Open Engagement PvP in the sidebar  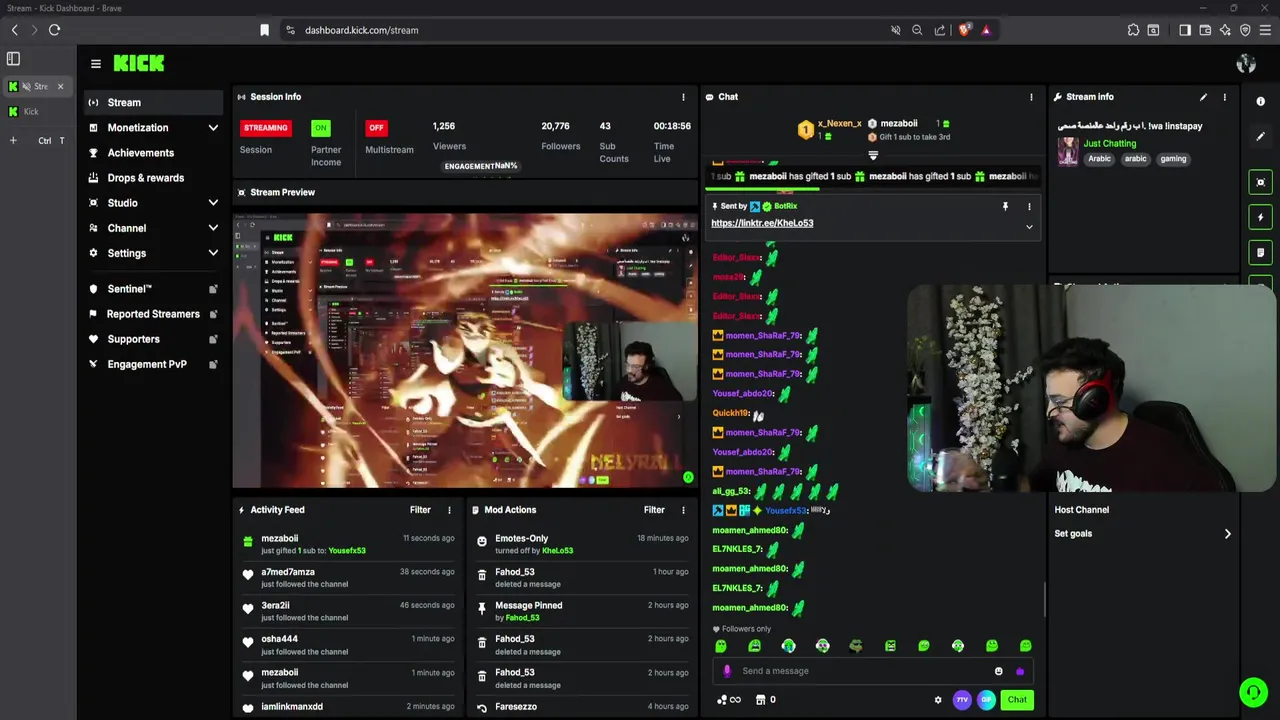coord(154,364)
